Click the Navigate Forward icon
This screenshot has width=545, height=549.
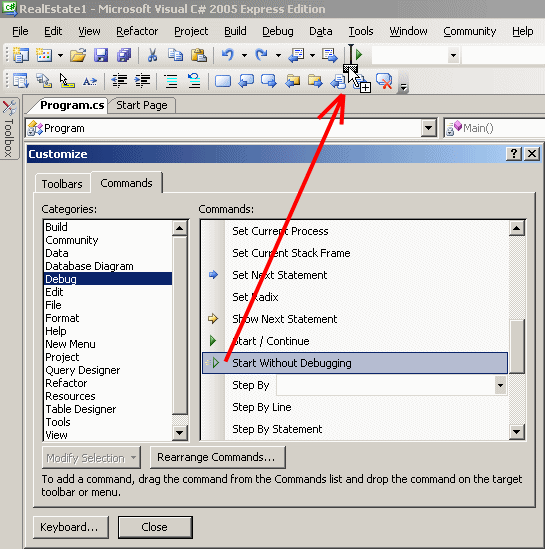[330, 55]
